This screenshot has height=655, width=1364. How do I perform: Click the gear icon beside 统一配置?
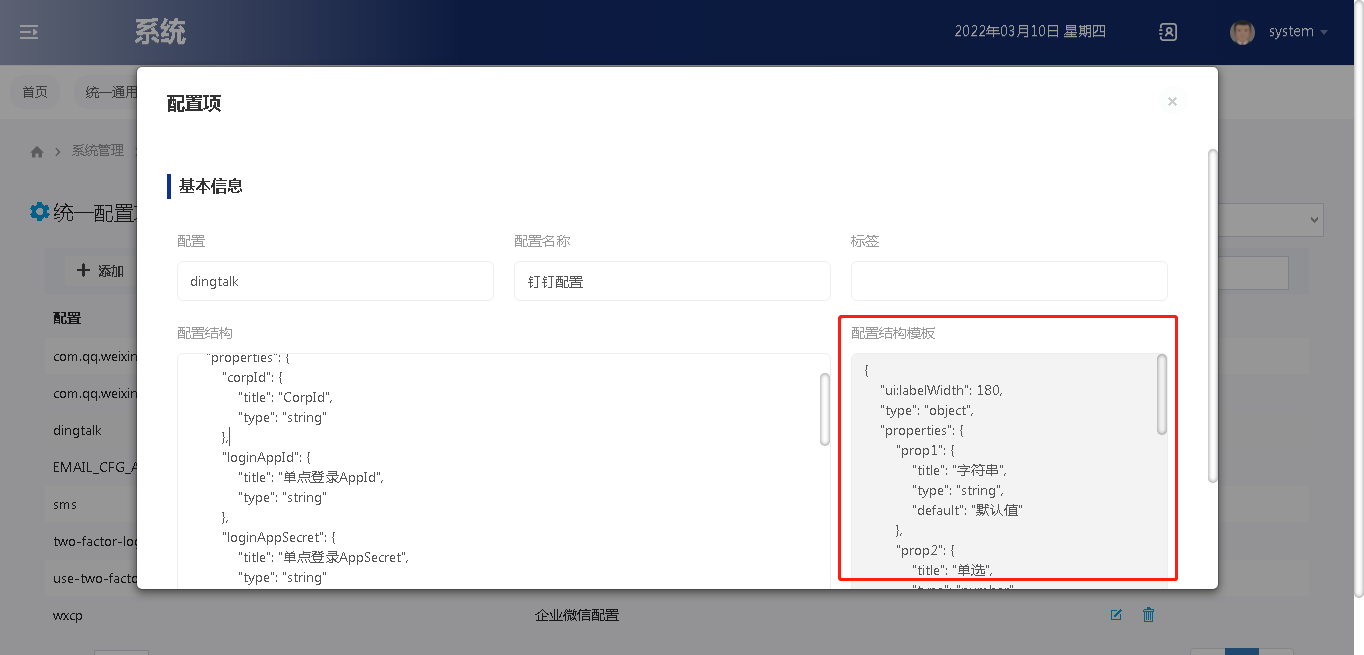point(39,212)
